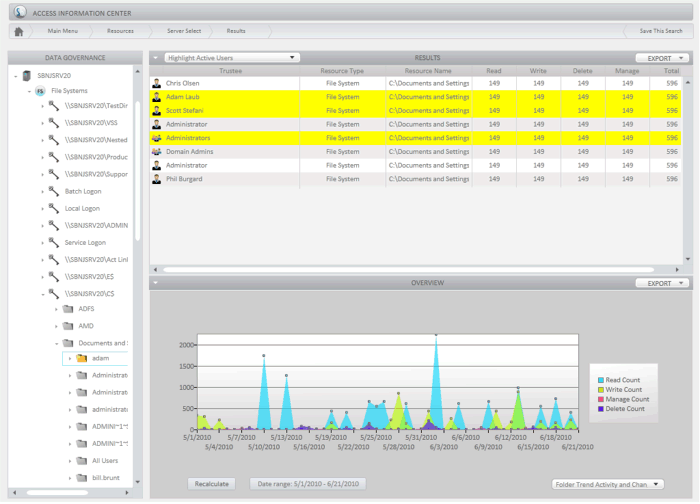Click the bill.brunt folder icon
The image size is (700, 504).
[82, 478]
